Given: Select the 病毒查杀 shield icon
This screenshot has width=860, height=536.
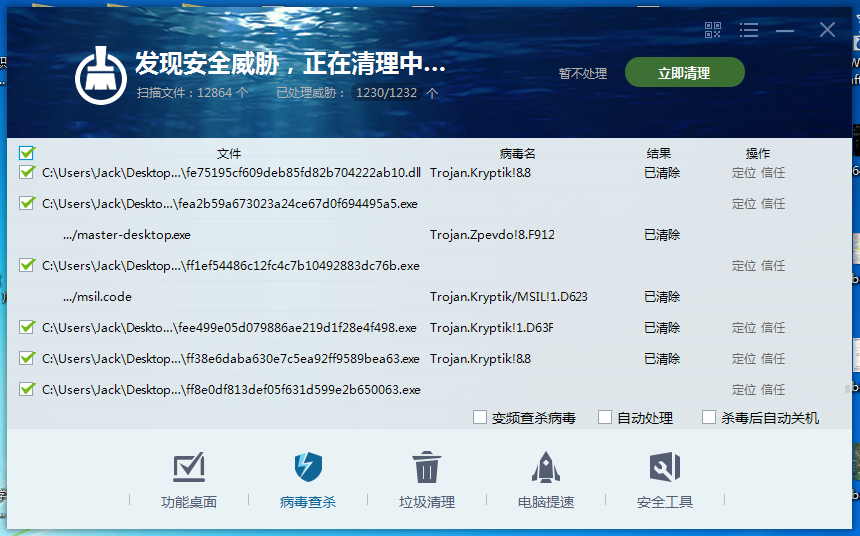Looking at the screenshot, I should tap(308, 467).
